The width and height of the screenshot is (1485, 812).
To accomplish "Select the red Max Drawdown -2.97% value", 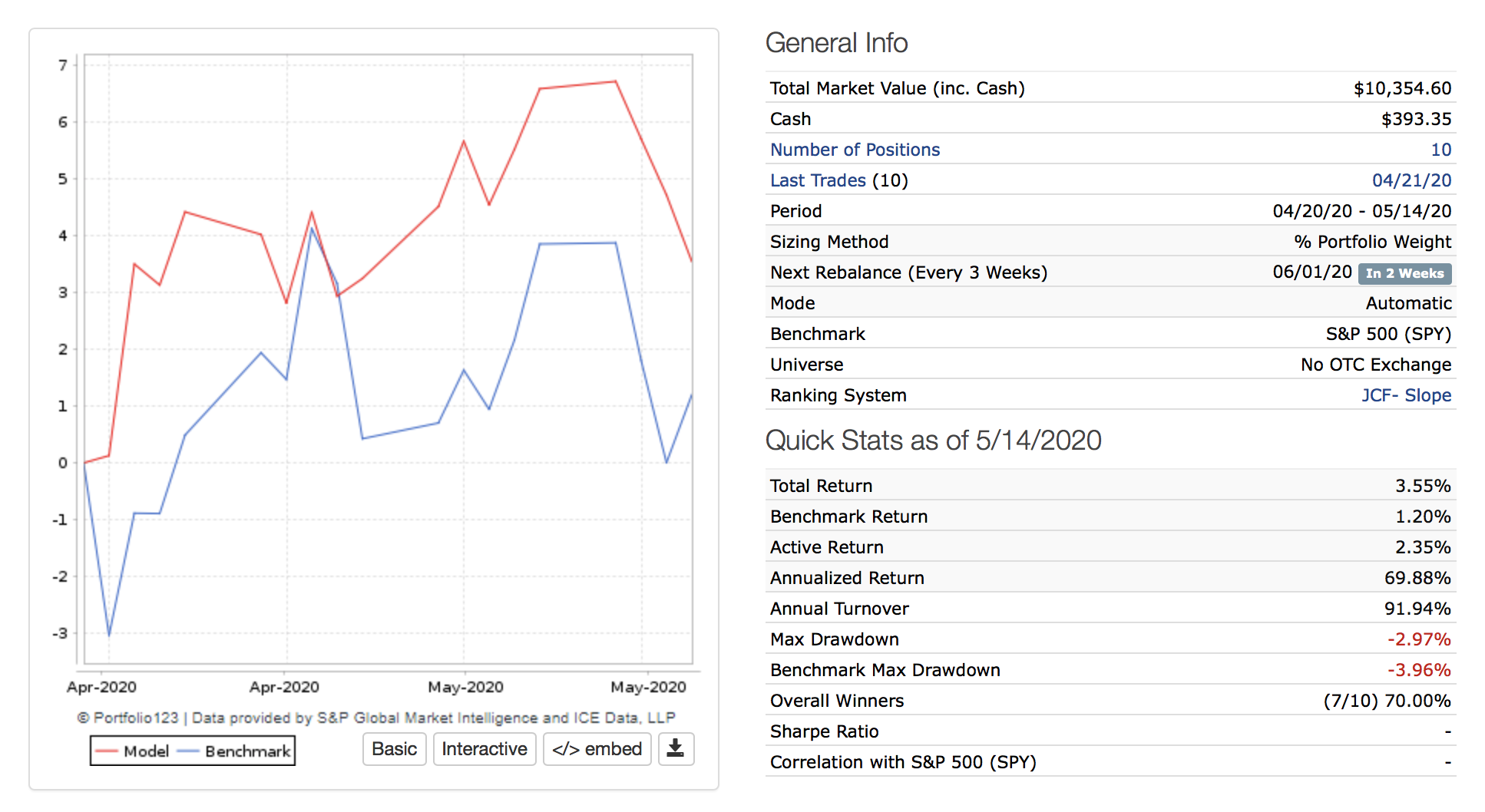I will [1418, 639].
